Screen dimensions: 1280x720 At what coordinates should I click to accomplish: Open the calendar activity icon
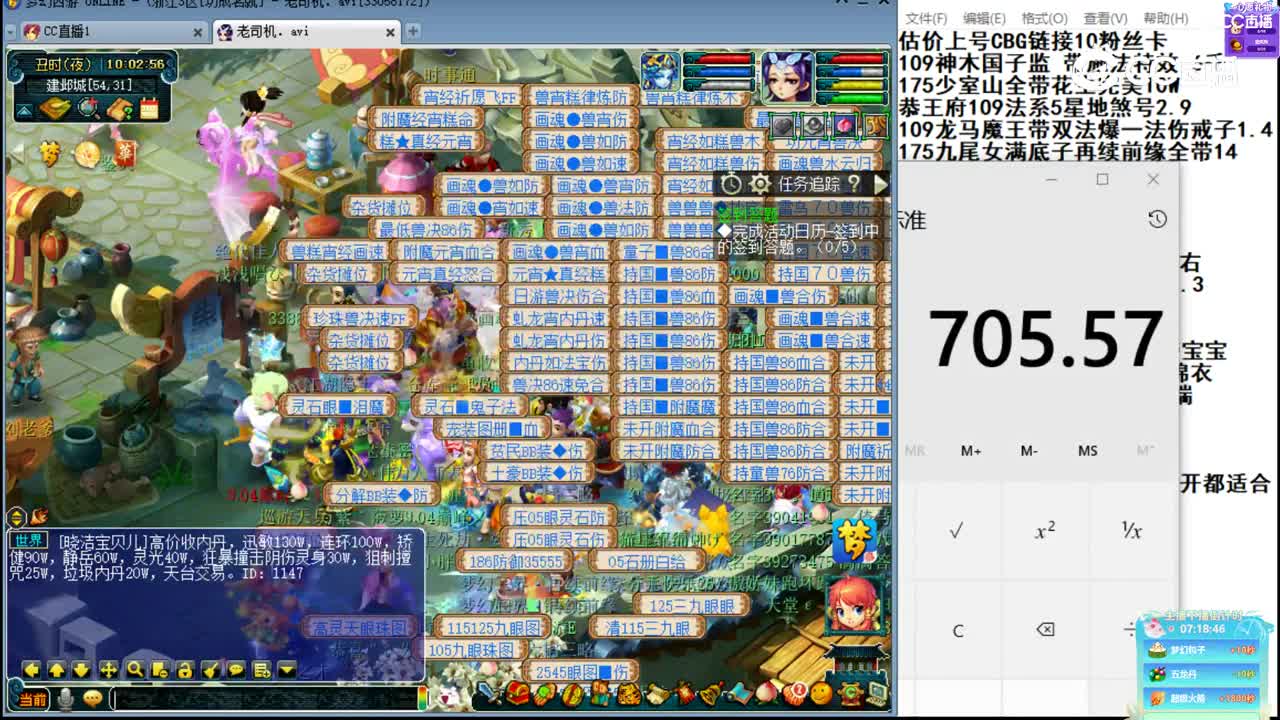point(150,108)
